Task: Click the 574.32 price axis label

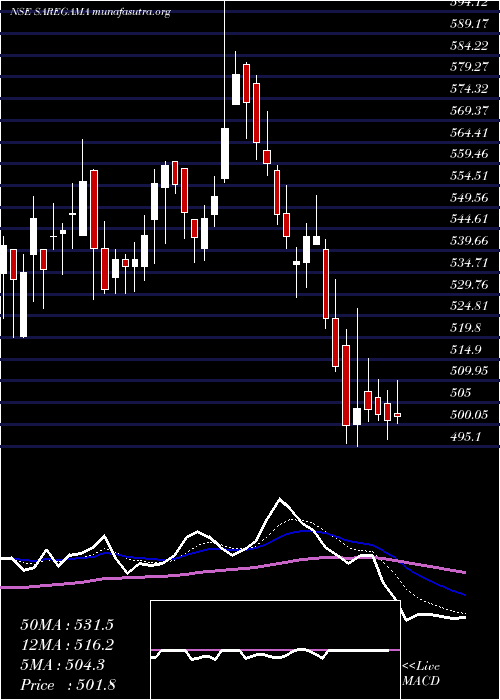Action: [468, 89]
